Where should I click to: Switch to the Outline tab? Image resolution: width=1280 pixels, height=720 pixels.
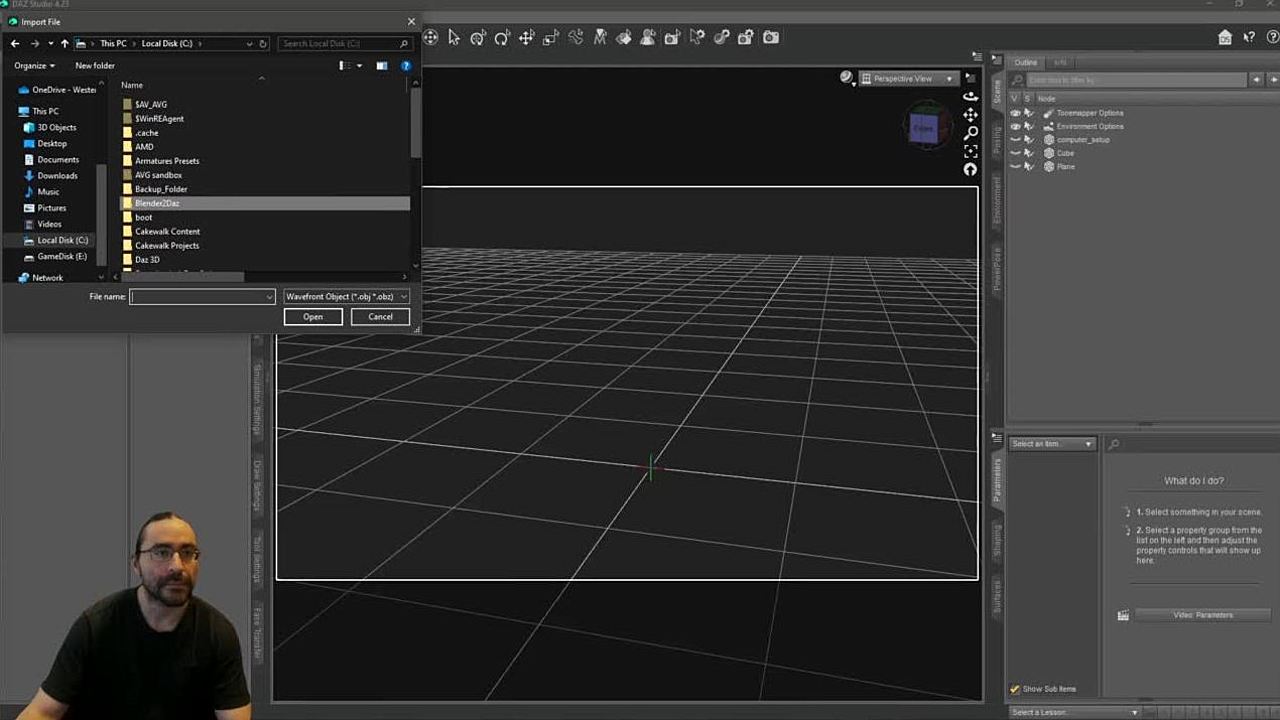1026,63
